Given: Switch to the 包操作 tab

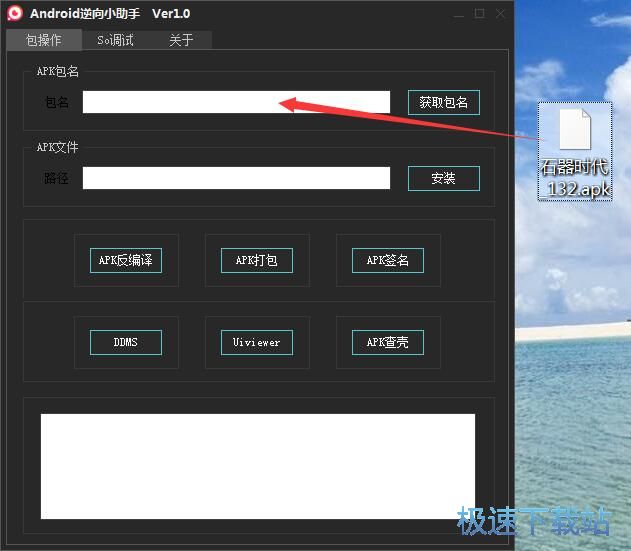Looking at the screenshot, I should pyautogui.click(x=44, y=40).
